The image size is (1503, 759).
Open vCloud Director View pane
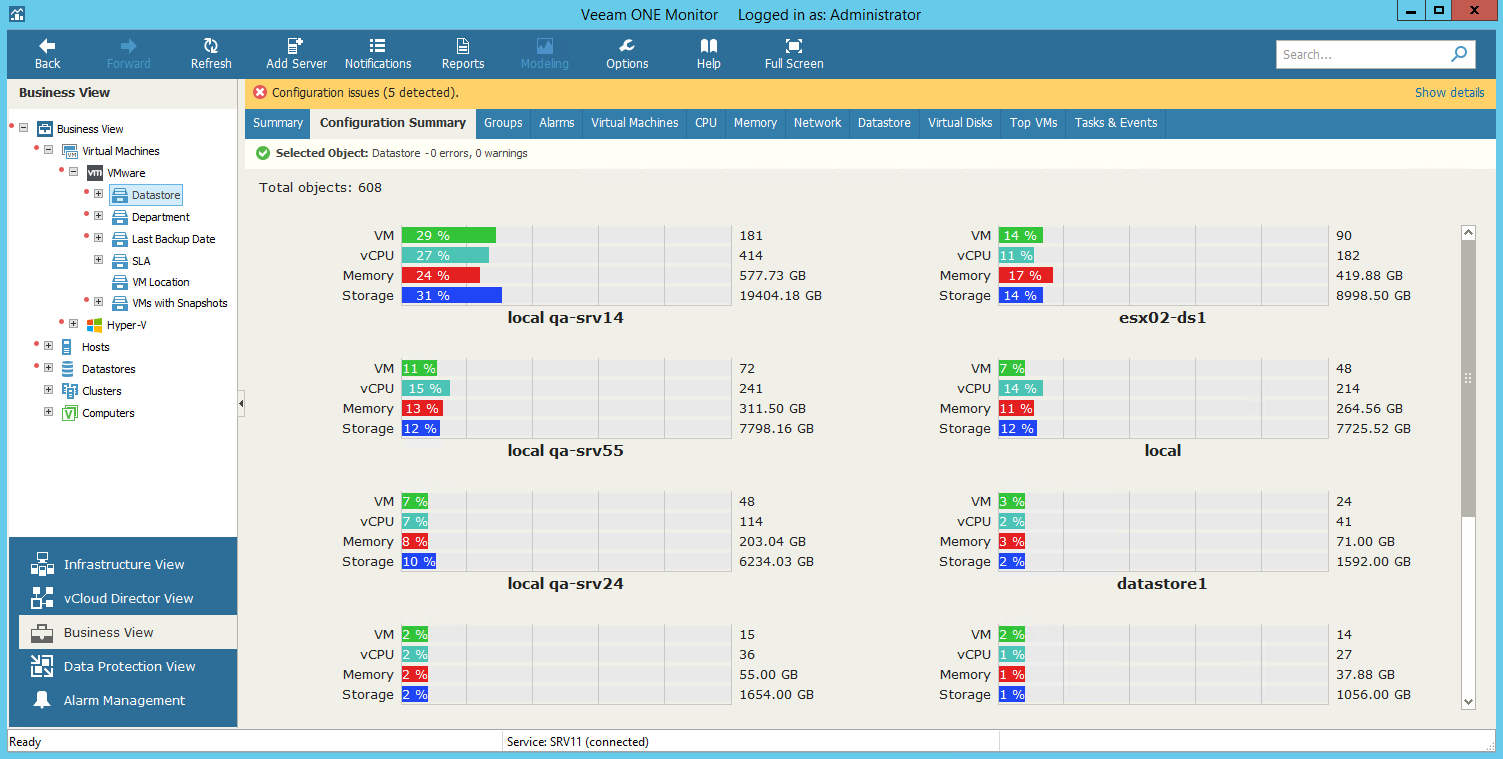point(123,598)
